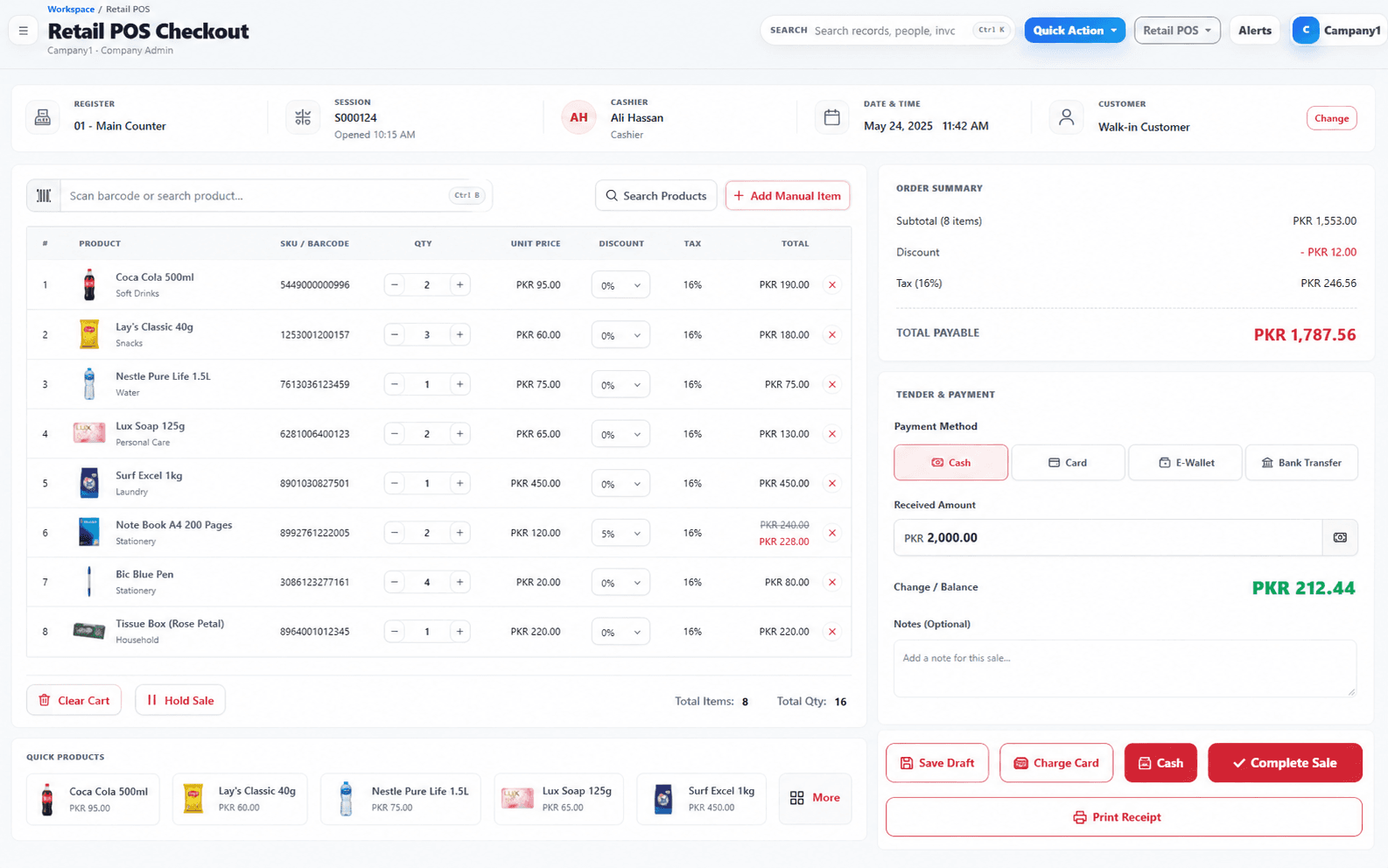The width and height of the screenshot is (1388, 868).
Task: Save the order as draft
Action: click(x=937, y=763)
